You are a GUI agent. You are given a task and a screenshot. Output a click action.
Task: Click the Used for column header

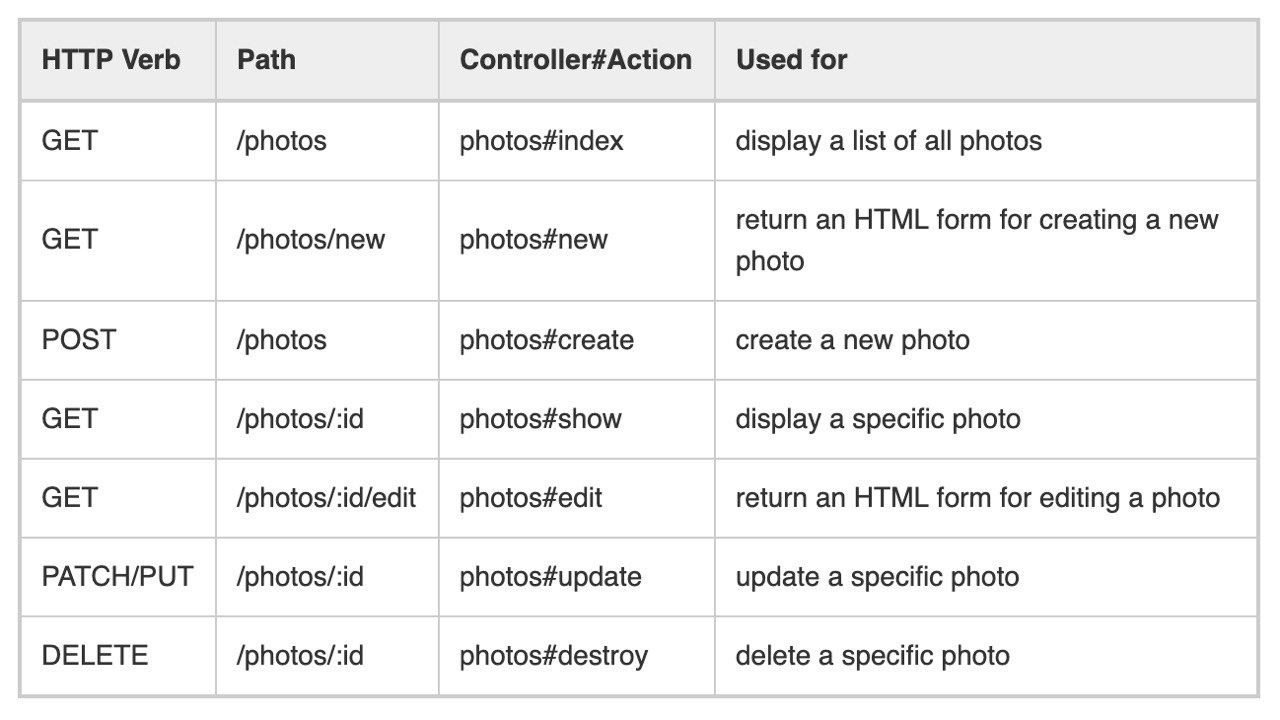pos(986,60)
